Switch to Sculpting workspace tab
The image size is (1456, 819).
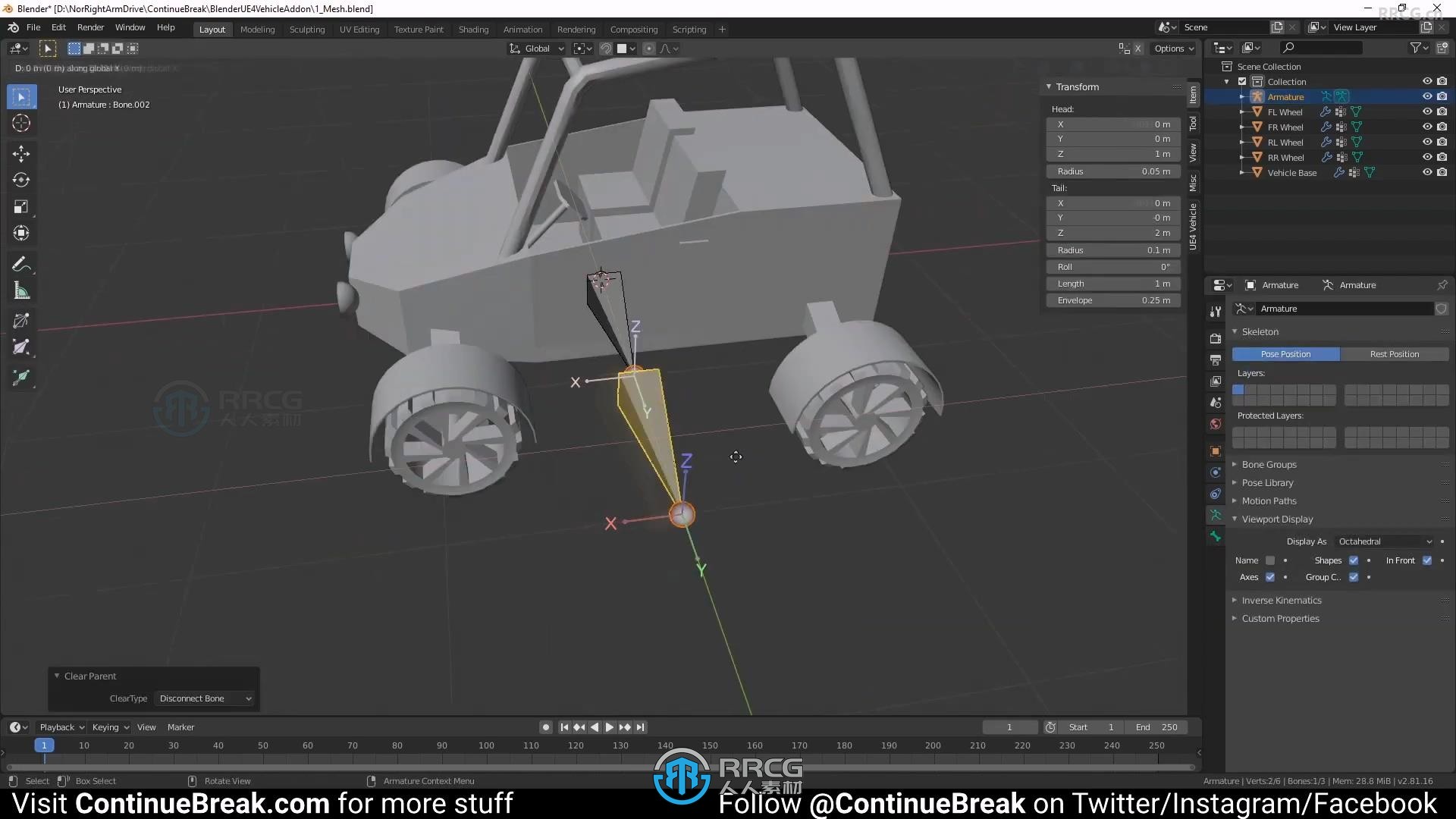306,28
